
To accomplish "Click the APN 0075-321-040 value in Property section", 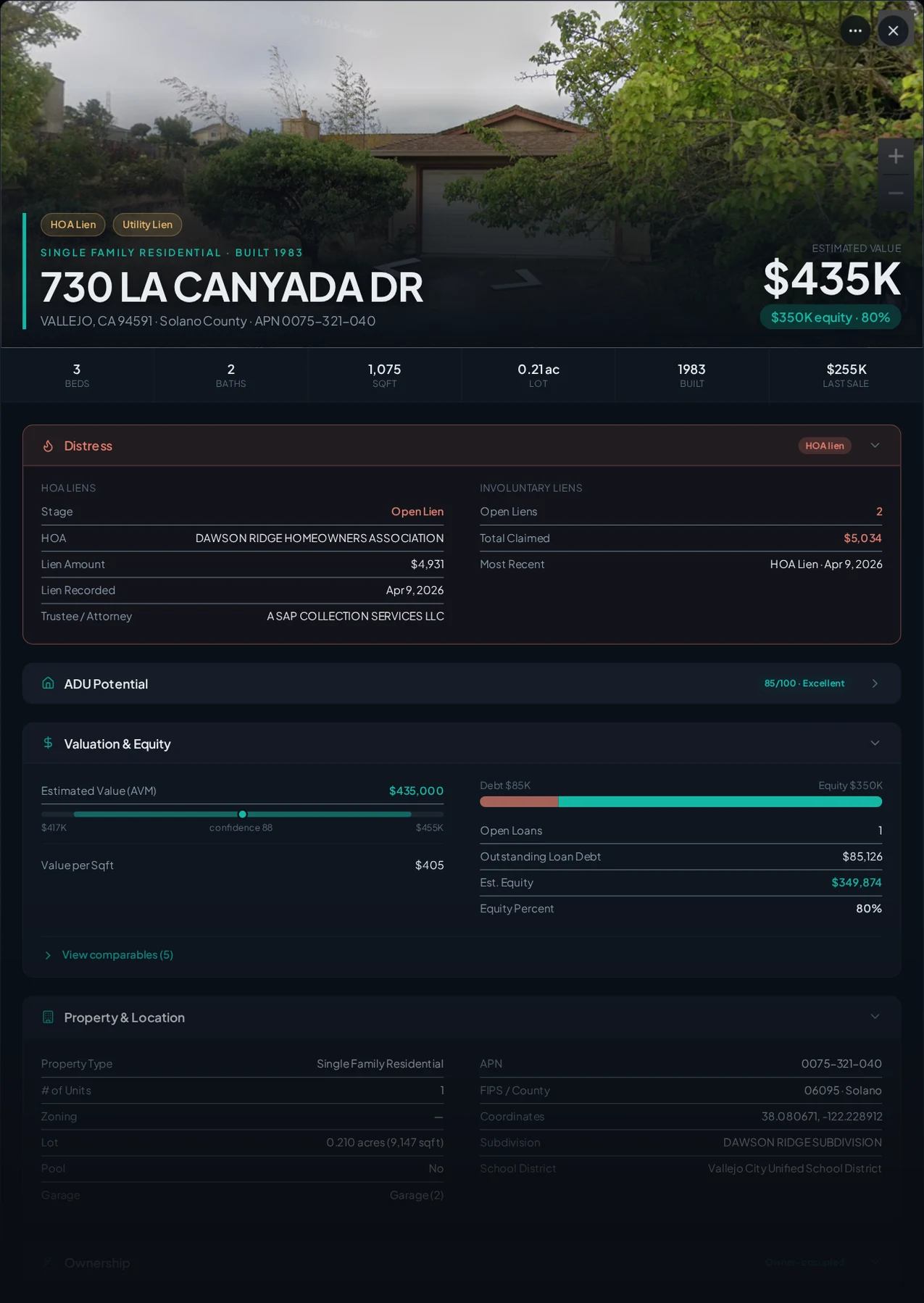I will (x=841, y=1064).
